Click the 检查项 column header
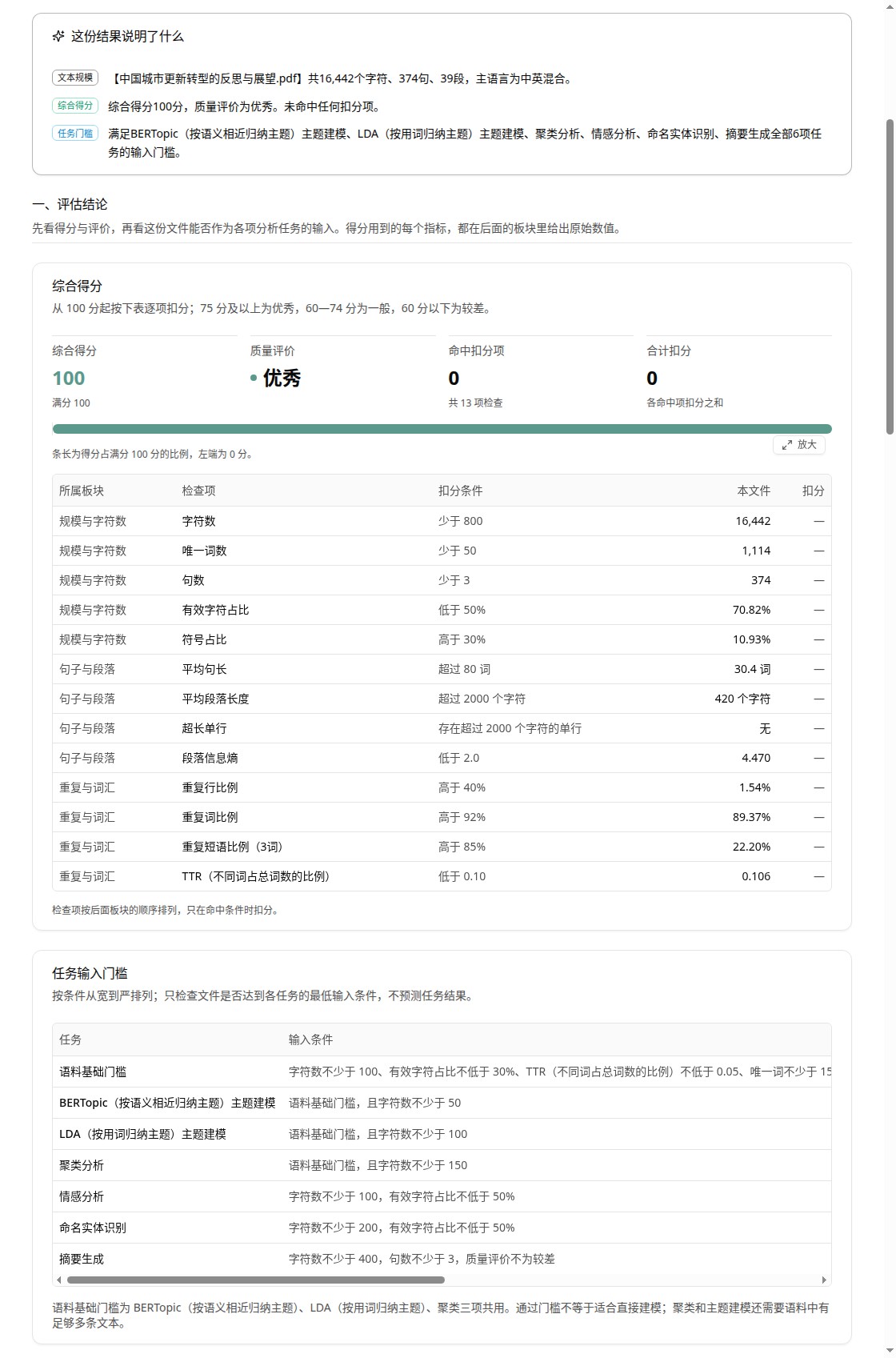Viewport: 896px width, 1358px height. (x=198, y=491)
